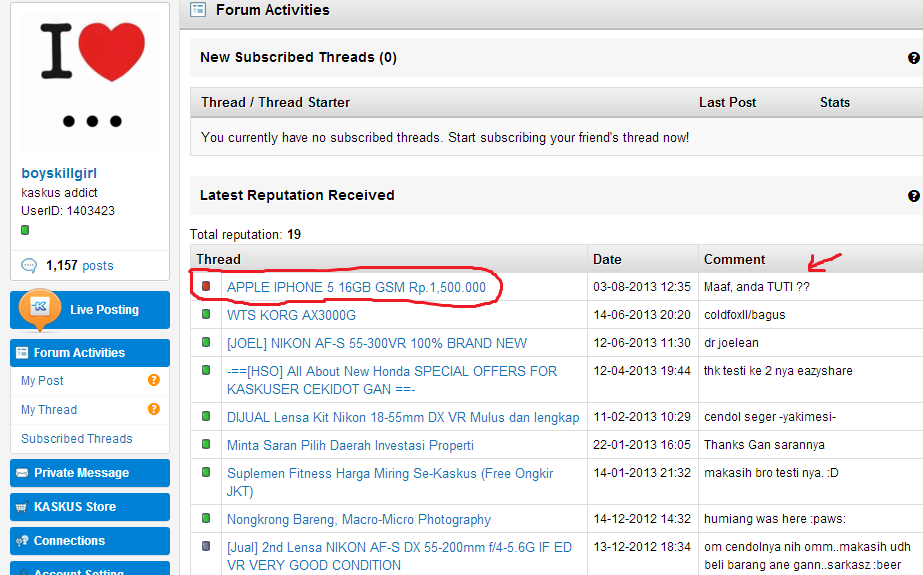The height and width of the screenshot is (575, 923).
Task: Click red reputation square for iPhone thread
Action: coord(206,287)
